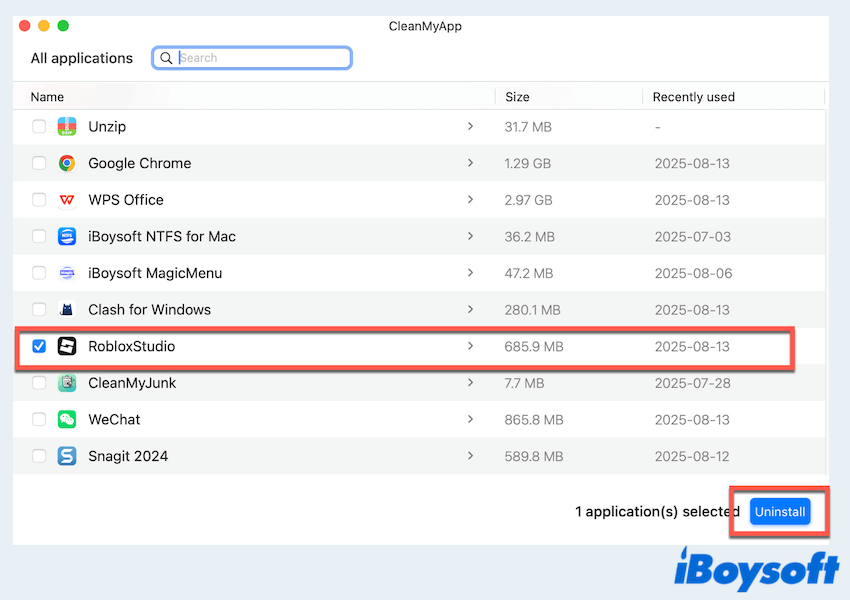Click the WPS Office app icon
This screenshot has height=600, width=850.
67,200
